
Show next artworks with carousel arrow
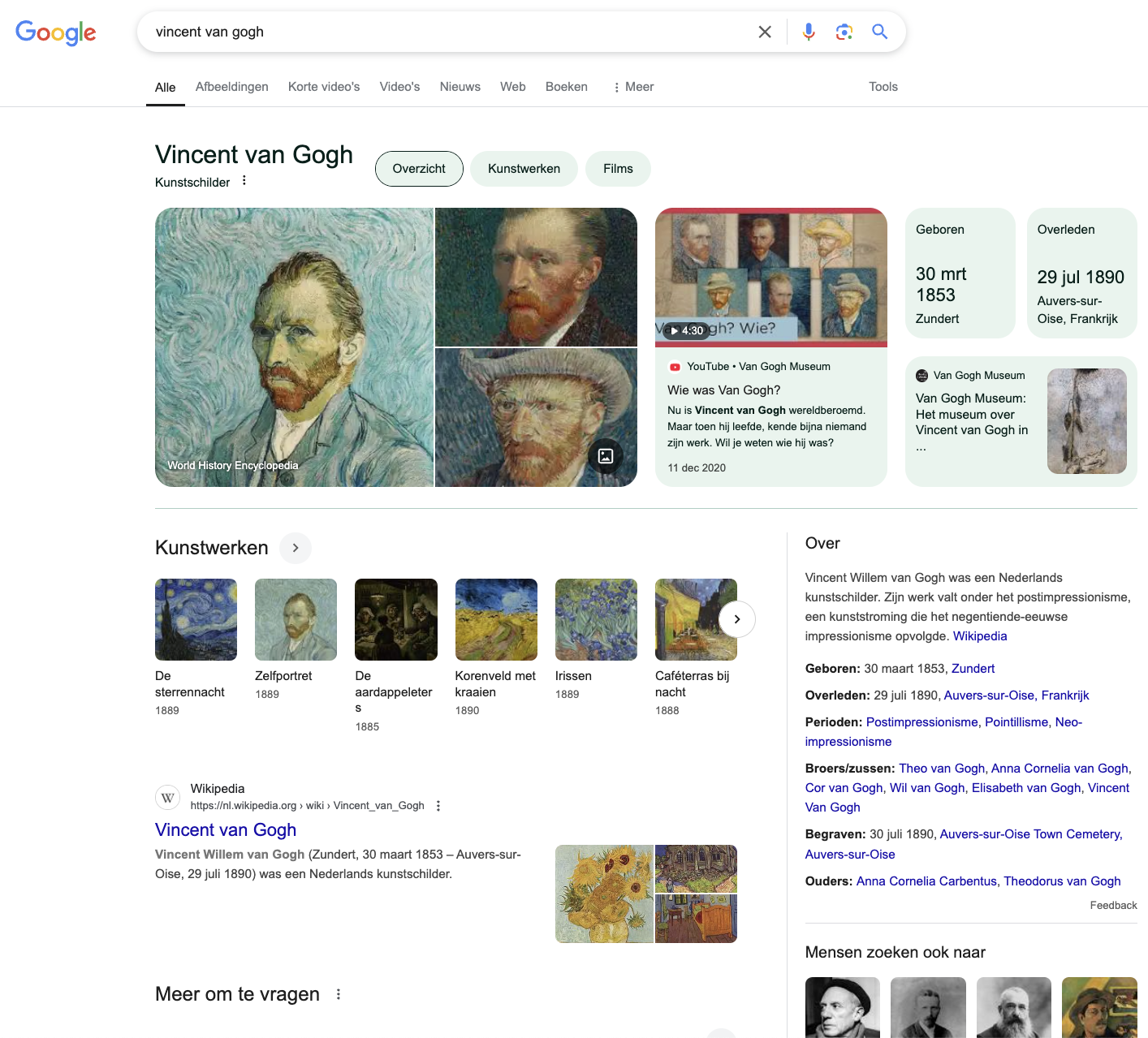point(737,619)
